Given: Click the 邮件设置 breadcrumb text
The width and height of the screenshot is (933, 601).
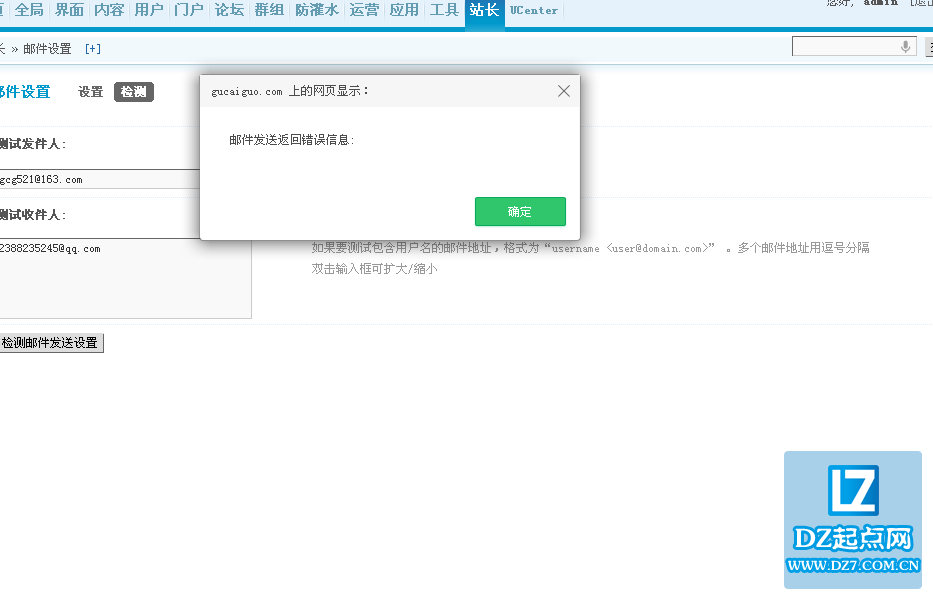Looking at the screenshot, I should pos(47,49).
